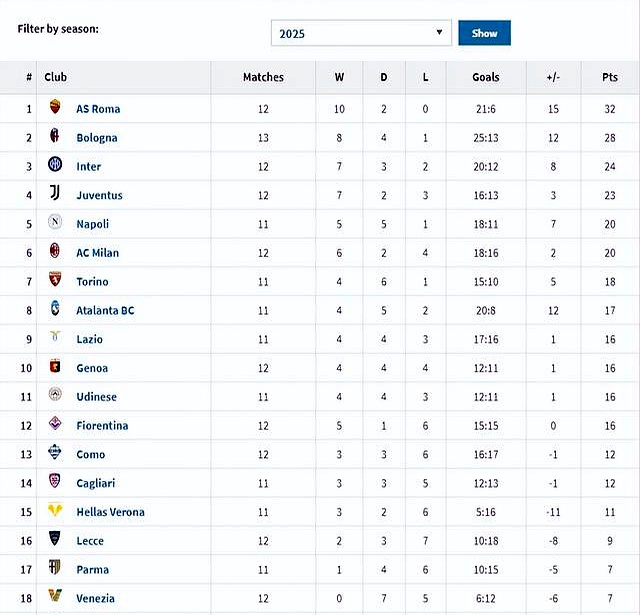This screenshot has height=615, width=640.
Task: Click the Torino club crest icon
Action: tap(55, 281)
